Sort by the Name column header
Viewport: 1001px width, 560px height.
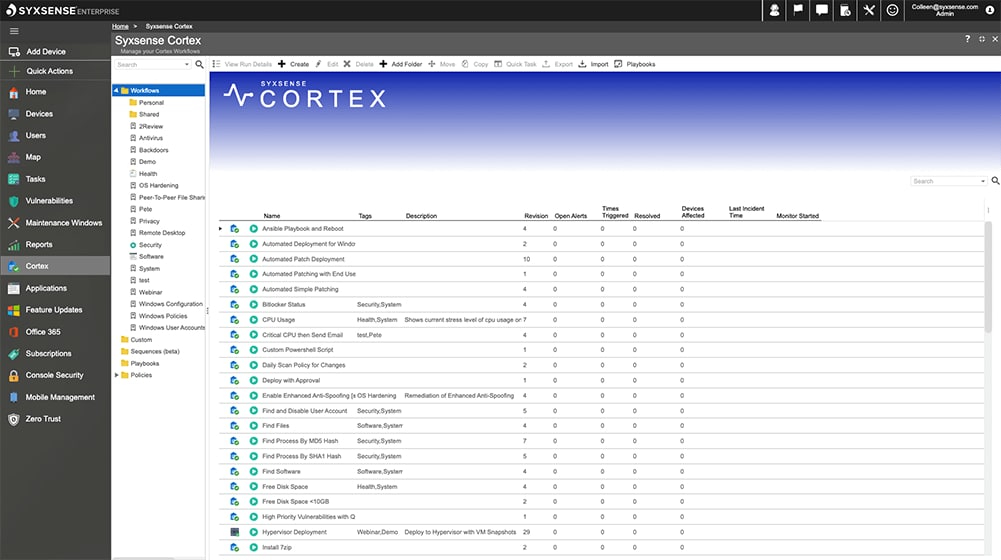click(x=272, y=216)
